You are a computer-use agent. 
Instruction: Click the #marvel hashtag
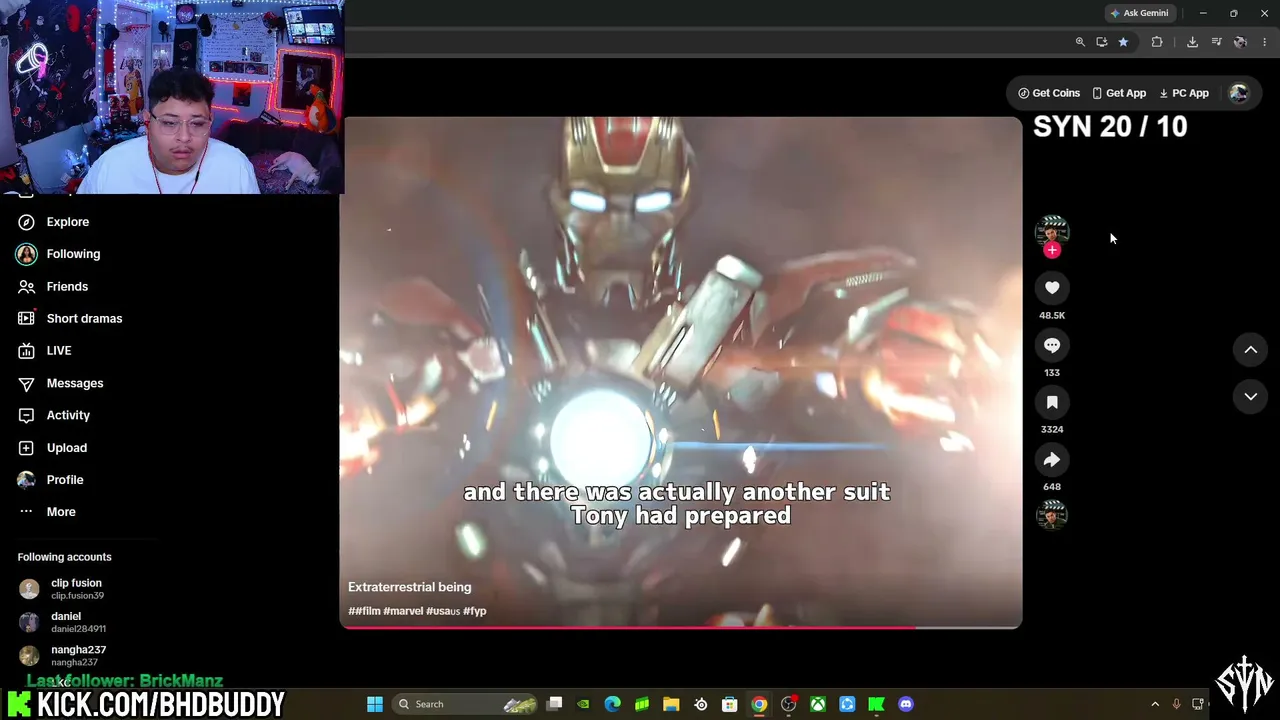403,611
